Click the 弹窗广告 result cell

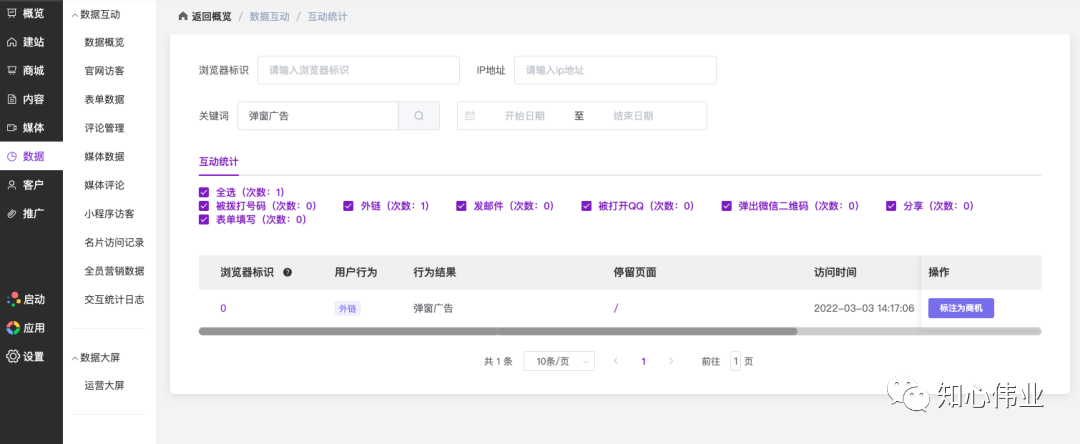click(433, 308)
